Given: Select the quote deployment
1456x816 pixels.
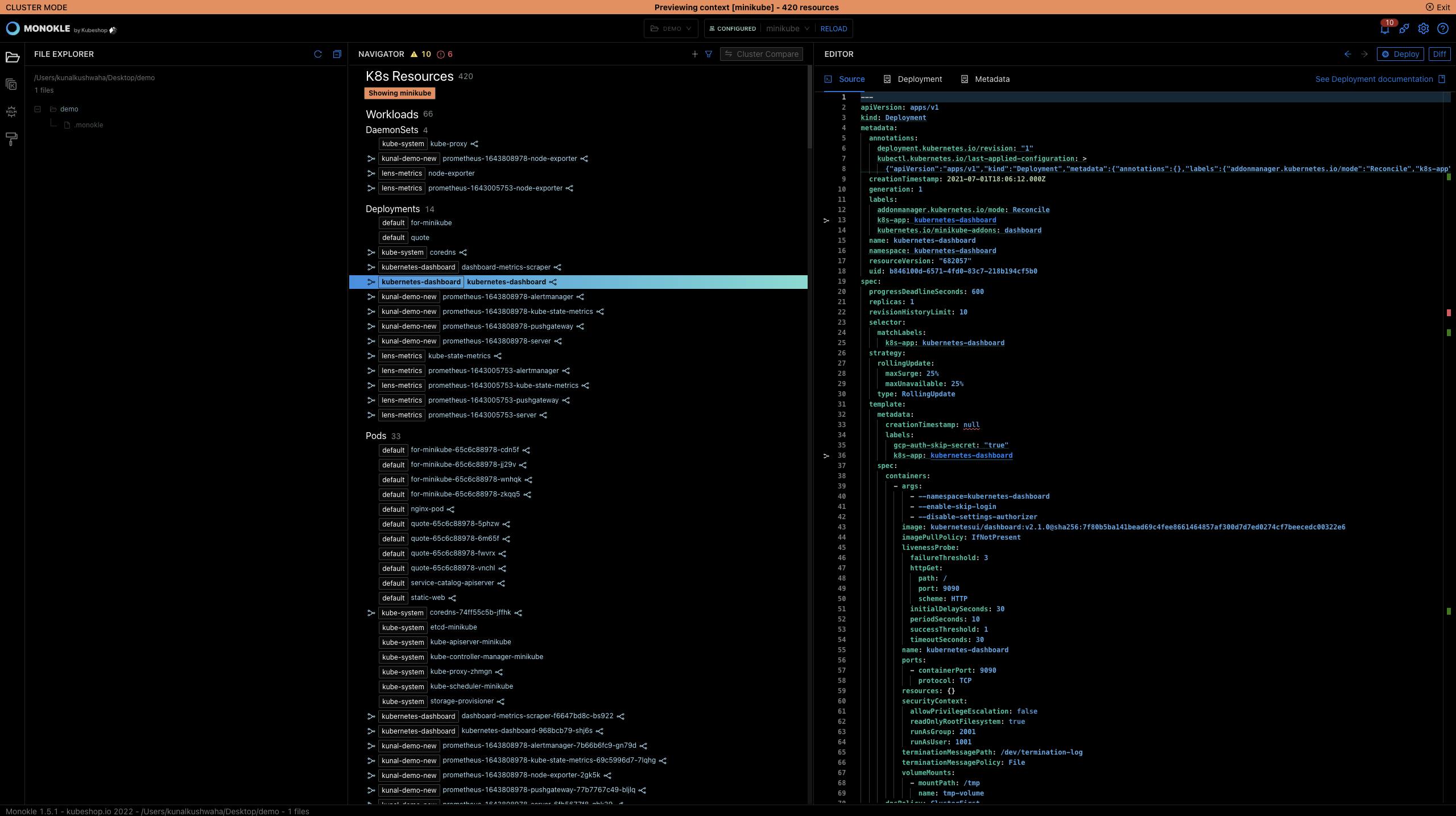Looking at the screenshot, I should [420, 238].
